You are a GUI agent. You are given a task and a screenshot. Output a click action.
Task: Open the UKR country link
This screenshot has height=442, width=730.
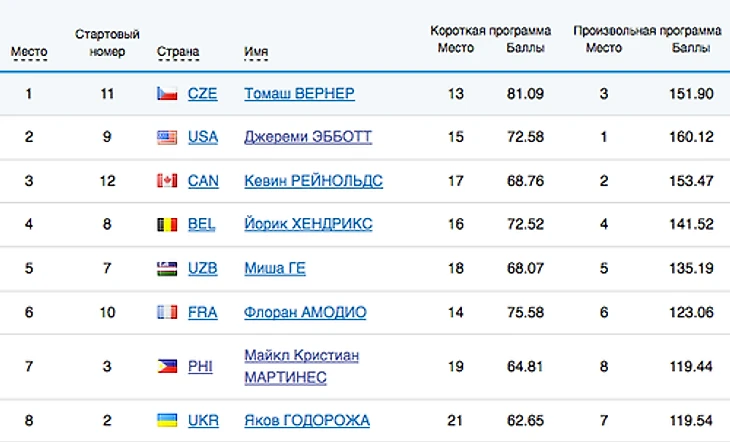(203, 421)
